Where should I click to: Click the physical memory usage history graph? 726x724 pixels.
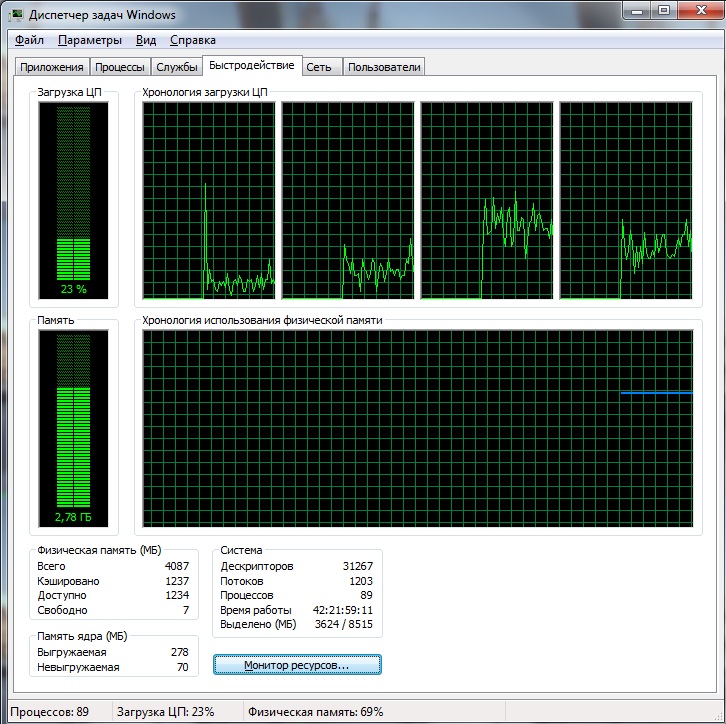coord(418,428)
